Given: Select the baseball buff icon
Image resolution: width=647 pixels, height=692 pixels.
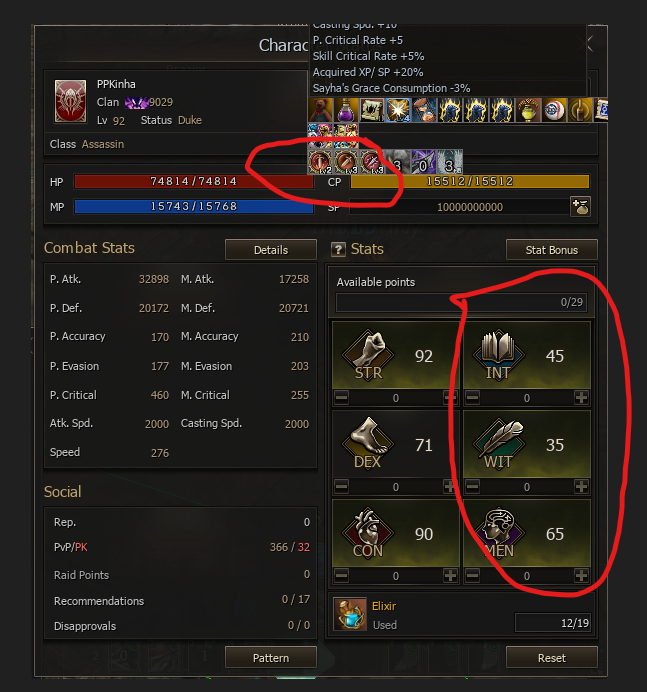Looking at the screenshot, I should coord(554,110).
